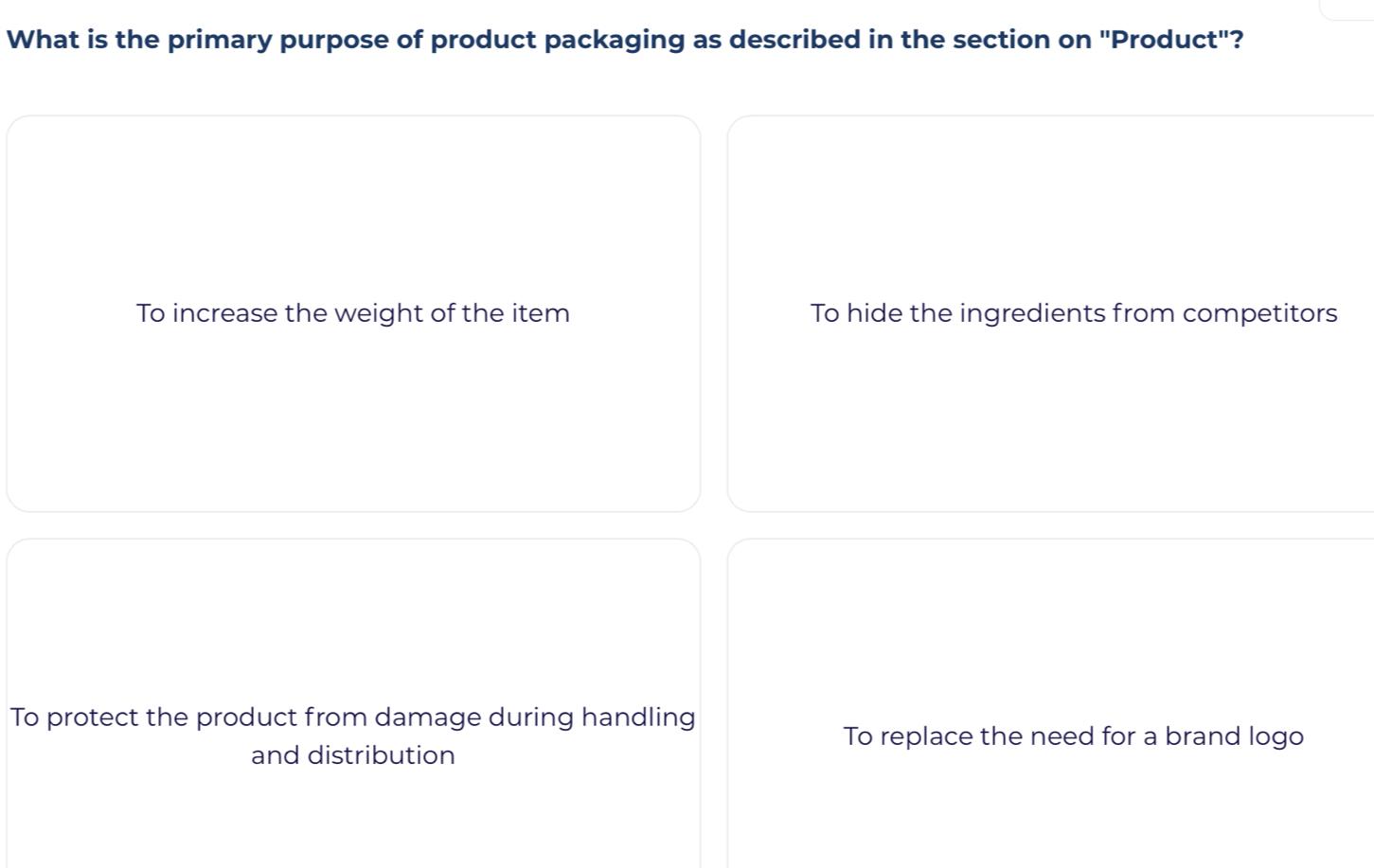Select "To replace the need for a brand logo"
Viewport: 1374px width, 868px height.
(1073, 736)
